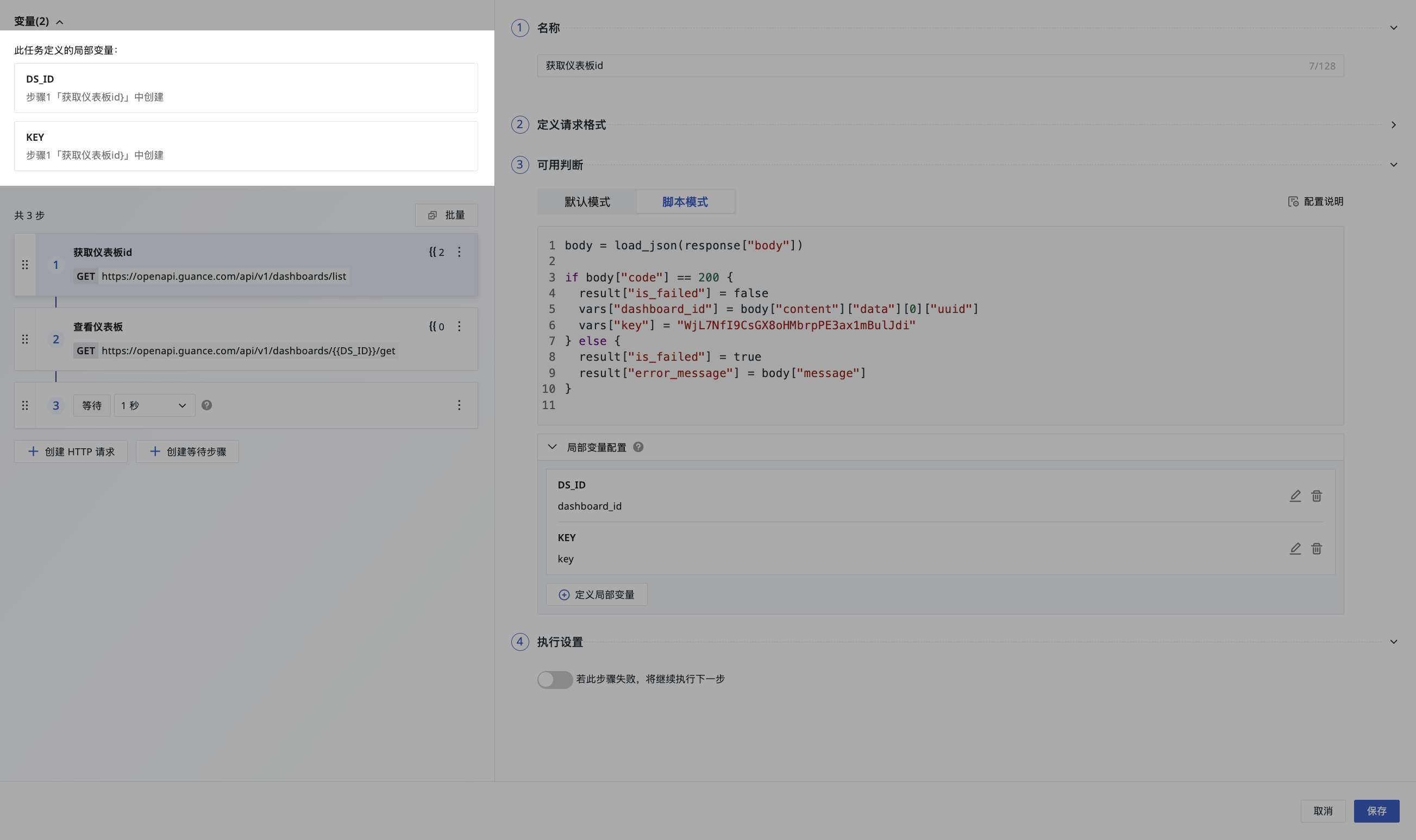
Task: Delete the DS_ID local variable
Action: coord(1317,496)
